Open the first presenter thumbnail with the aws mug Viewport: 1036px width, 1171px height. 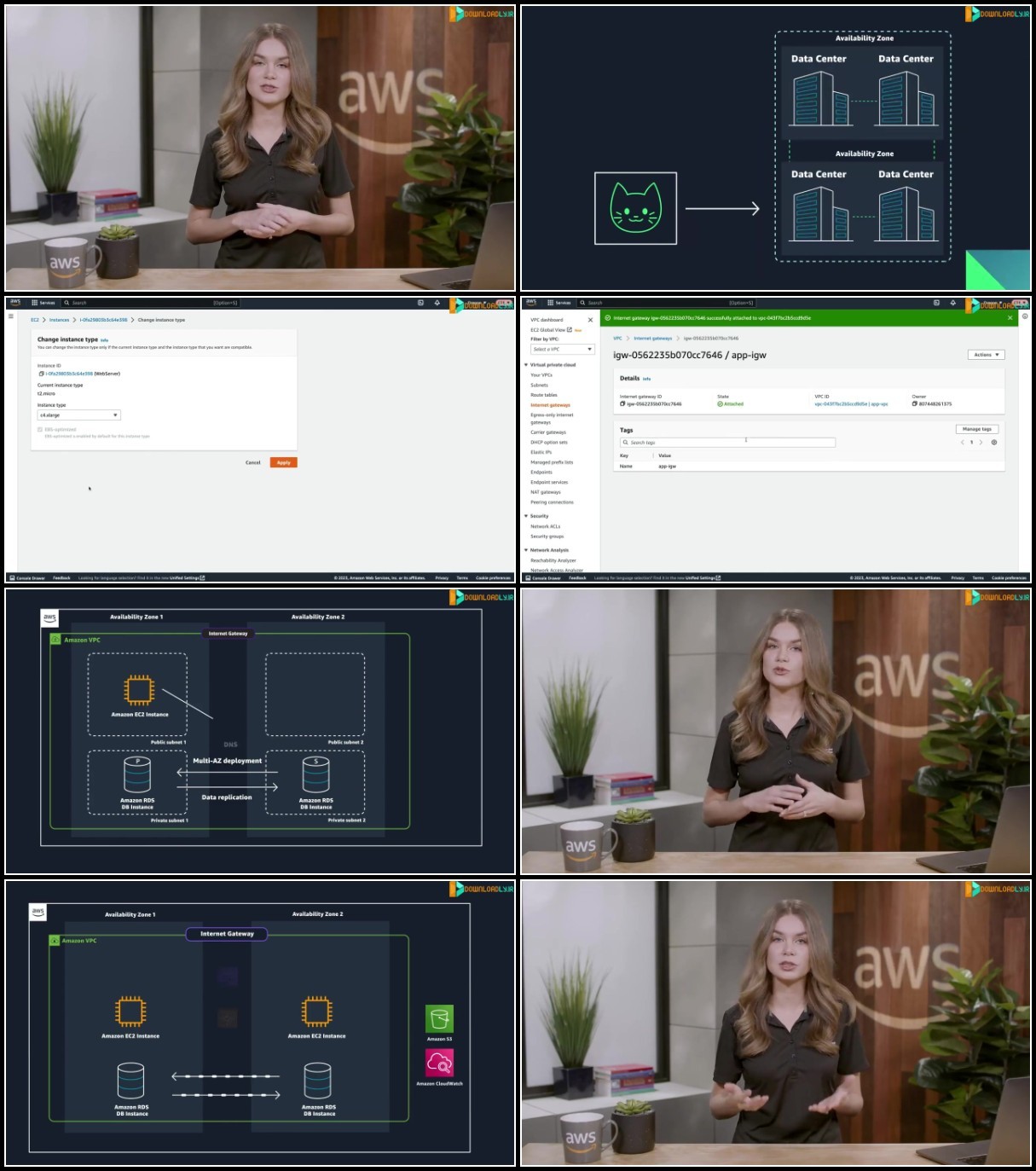point(260,148)
